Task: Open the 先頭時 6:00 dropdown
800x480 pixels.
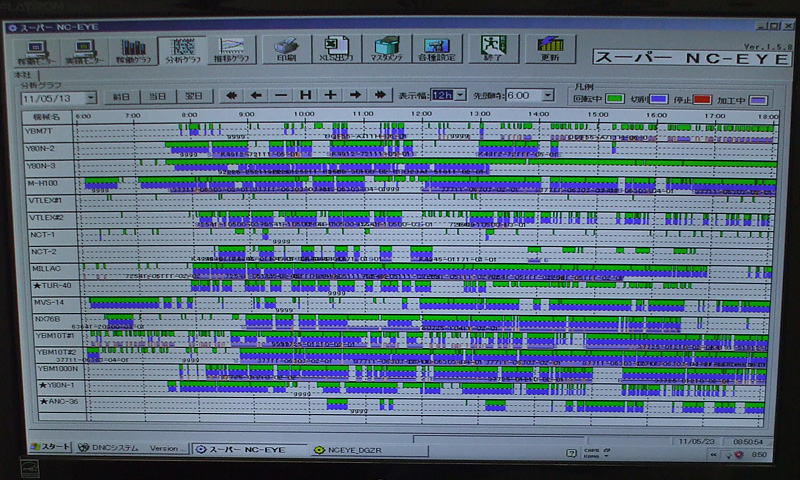Action: point(548,95)
